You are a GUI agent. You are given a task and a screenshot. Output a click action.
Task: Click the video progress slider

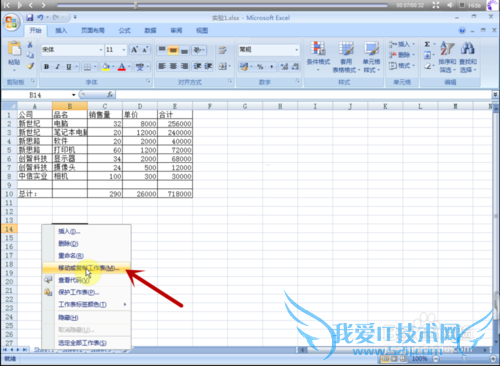tap(222, 5)
